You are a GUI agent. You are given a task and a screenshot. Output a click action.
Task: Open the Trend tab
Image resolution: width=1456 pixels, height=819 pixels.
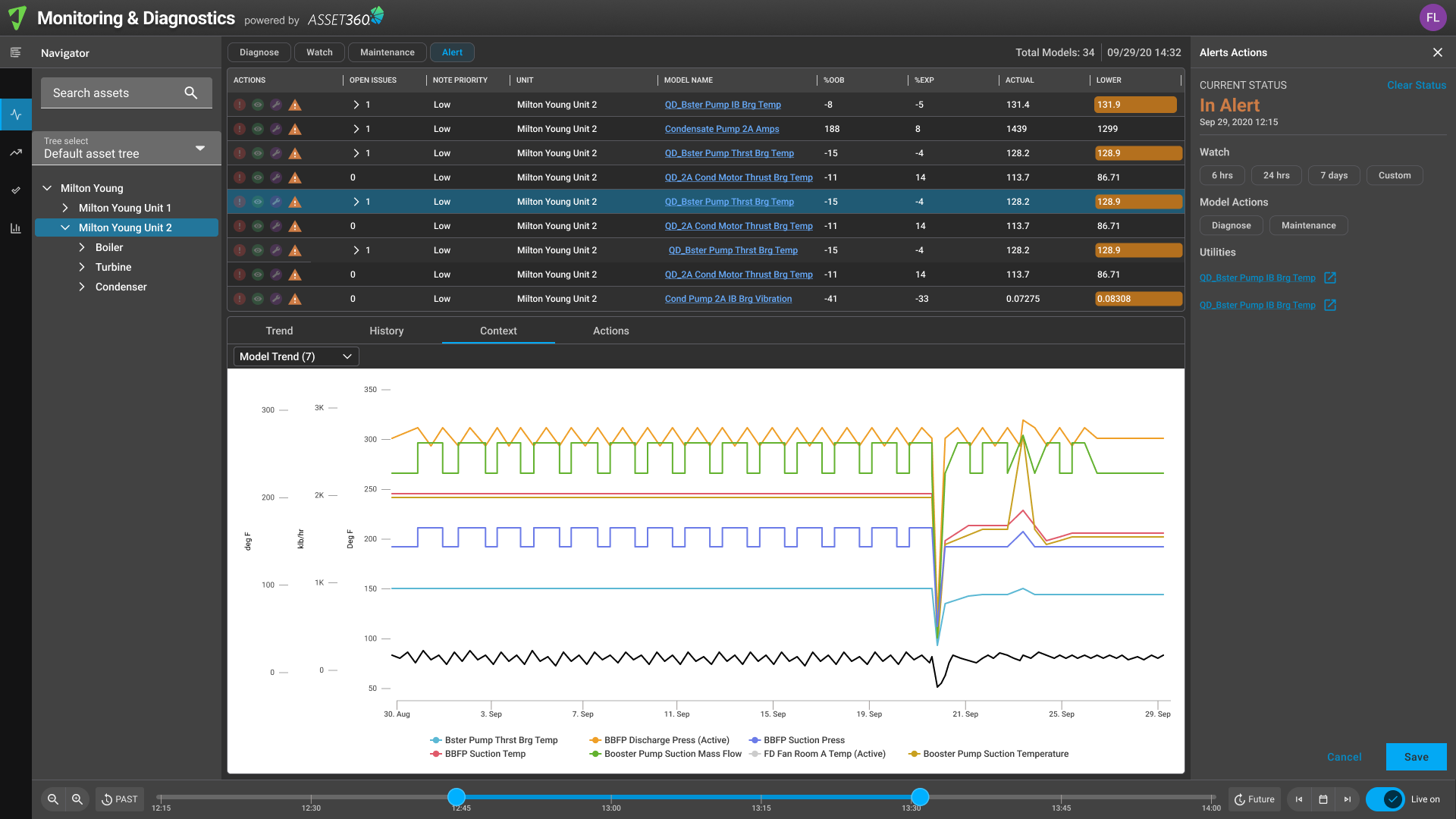tap(279, 331)
